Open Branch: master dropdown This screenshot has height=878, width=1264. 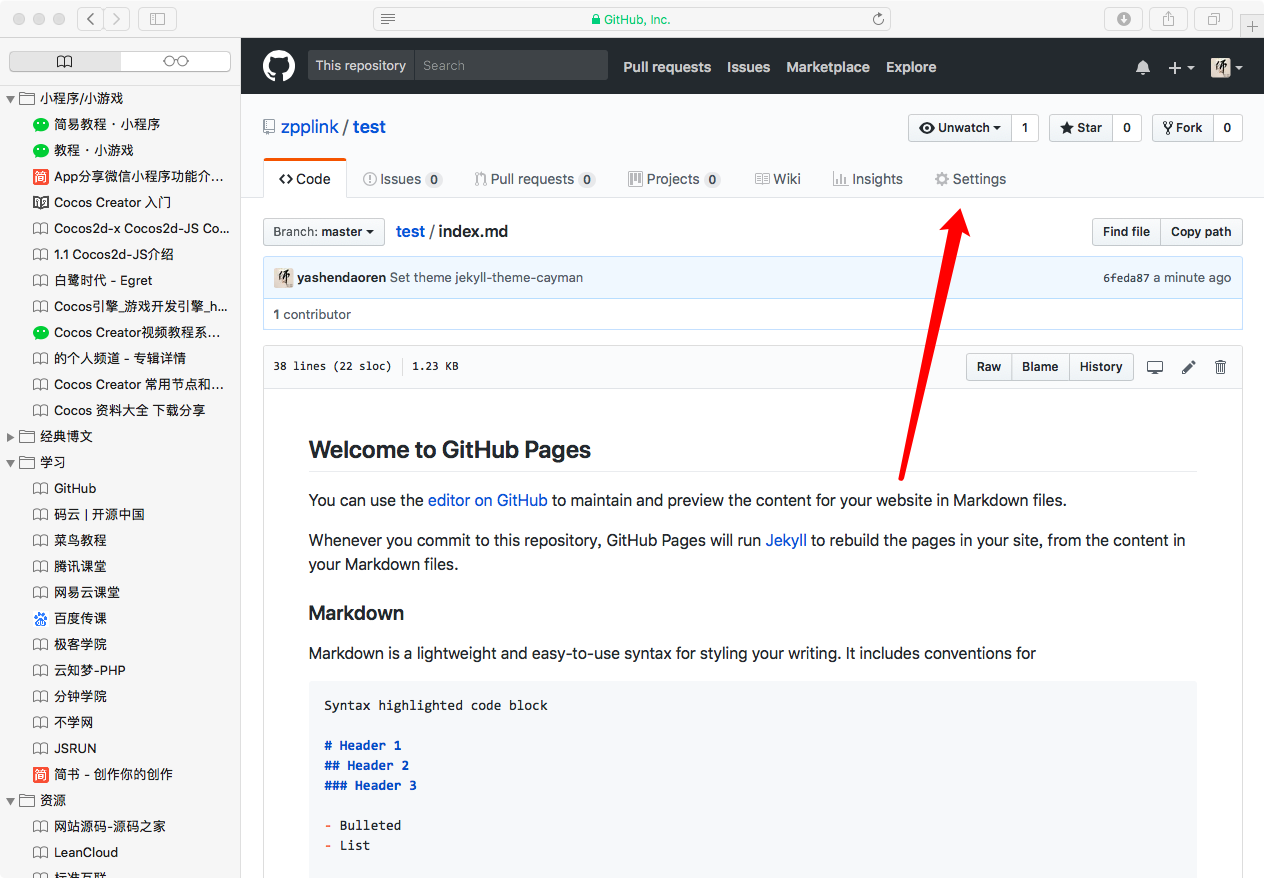(324, 232)
